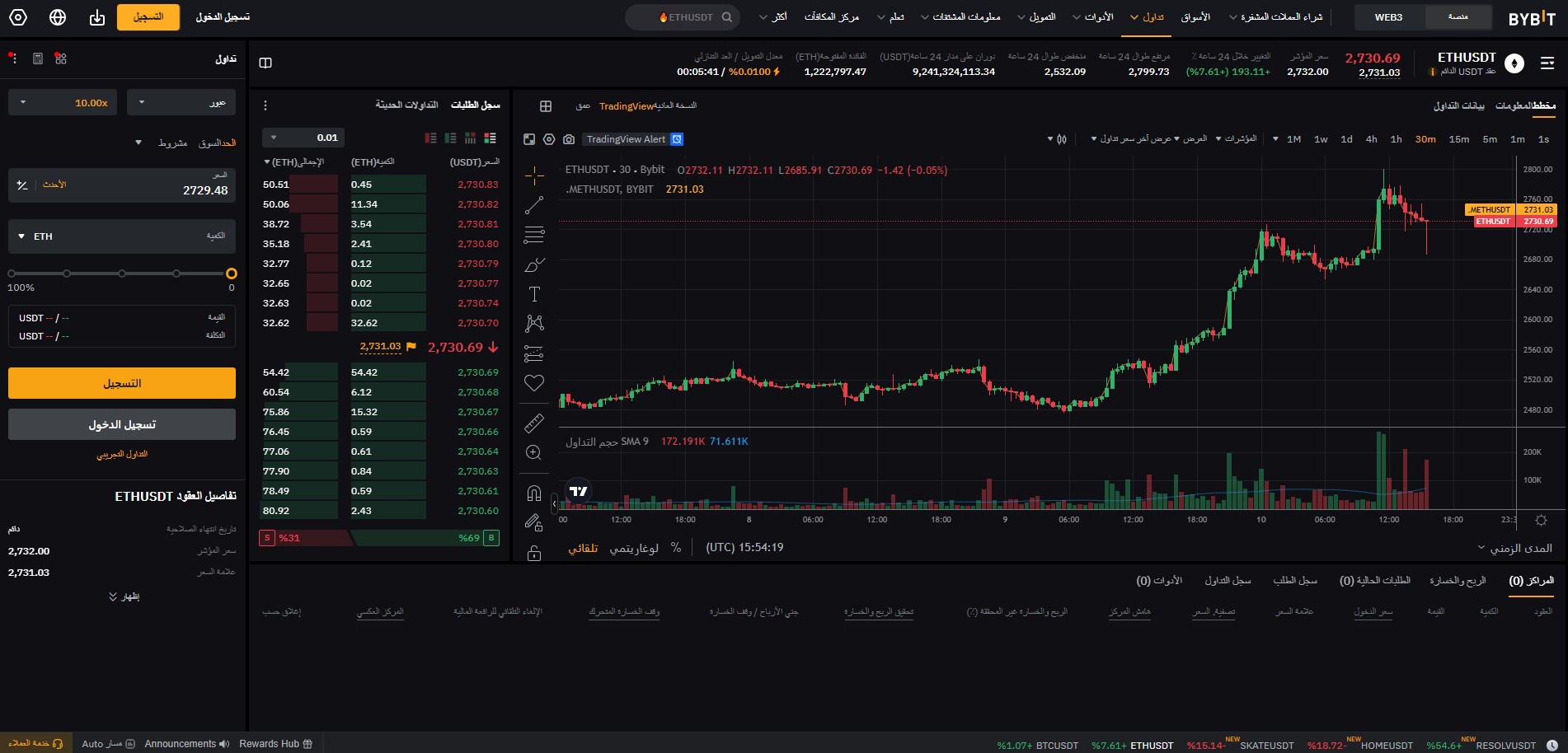Take a chart snapshot with the camera icon
1568x753 pixels.
[568, 139]
